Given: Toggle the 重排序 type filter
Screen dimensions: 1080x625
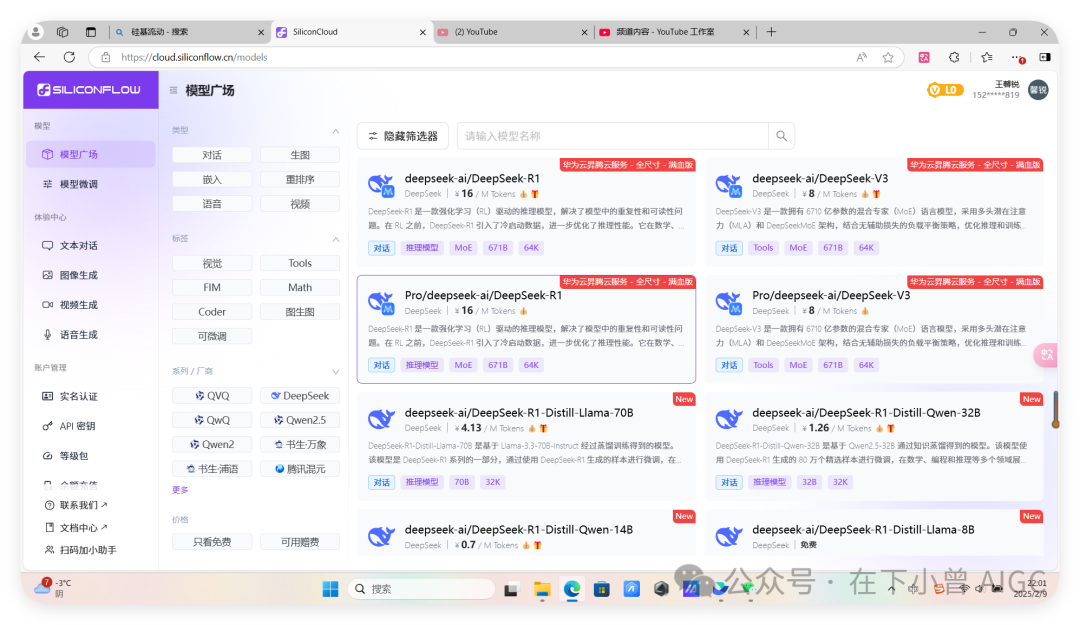Looking at the screenshot, I should [x=300, y=179].
